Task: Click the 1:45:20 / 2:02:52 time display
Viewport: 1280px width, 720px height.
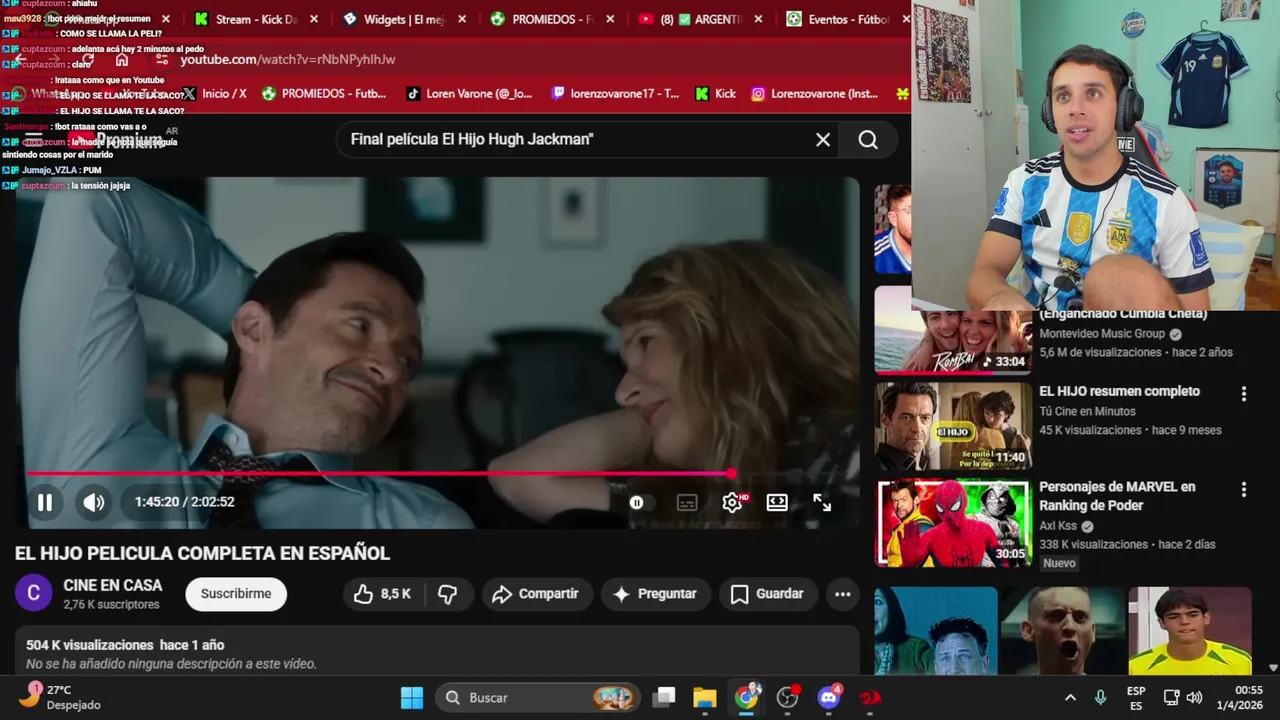Action: coord(185,502)
